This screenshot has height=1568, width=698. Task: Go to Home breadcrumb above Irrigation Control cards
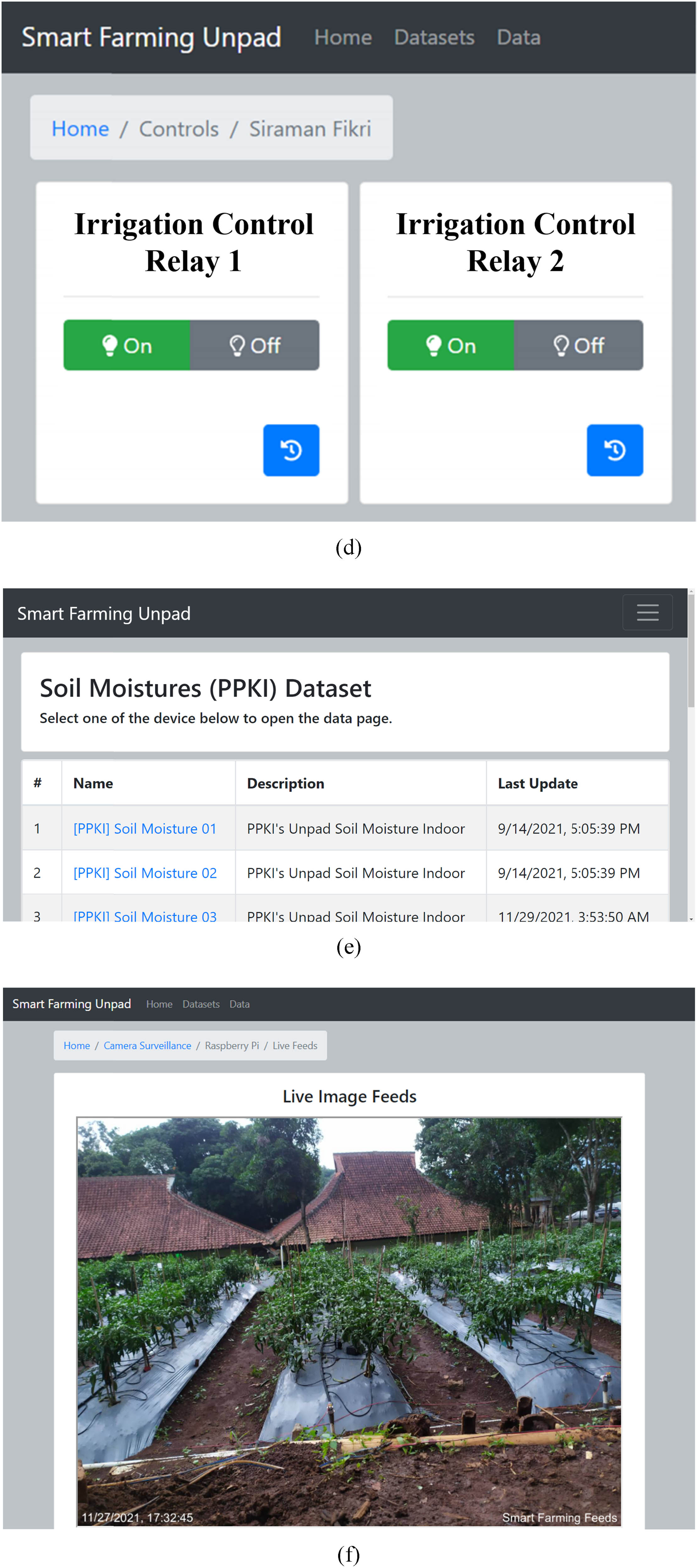point(80,129)
